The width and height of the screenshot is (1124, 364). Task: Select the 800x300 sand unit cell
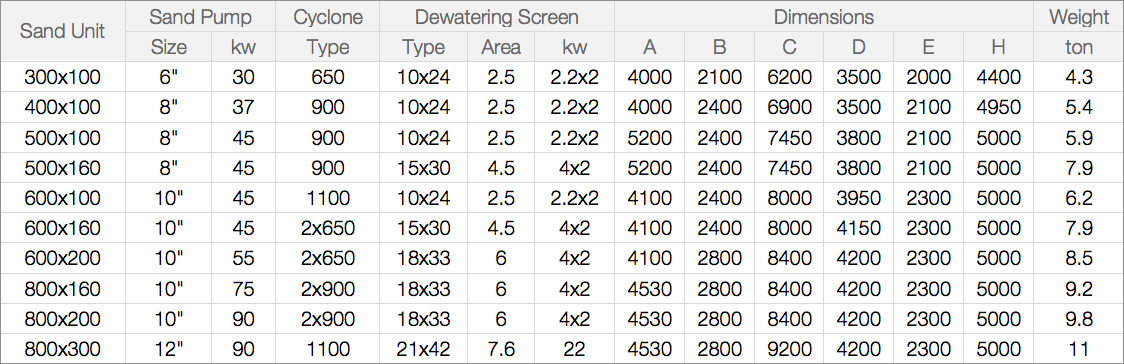[x=63, y=349]
